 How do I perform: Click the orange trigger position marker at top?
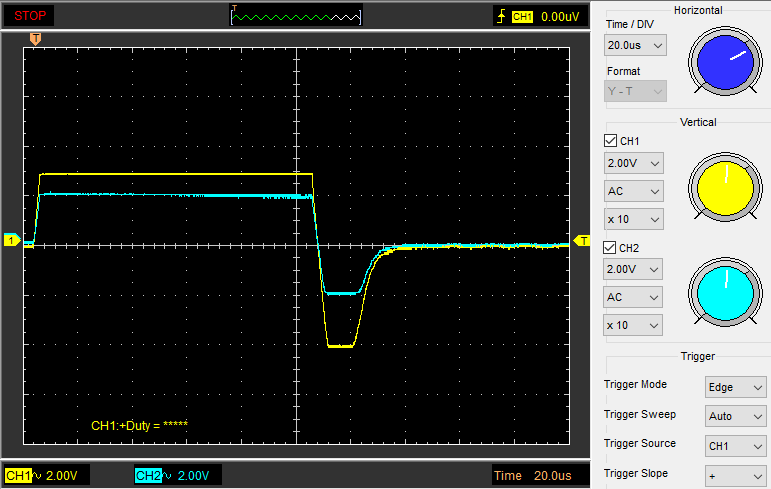coord(35,39)
